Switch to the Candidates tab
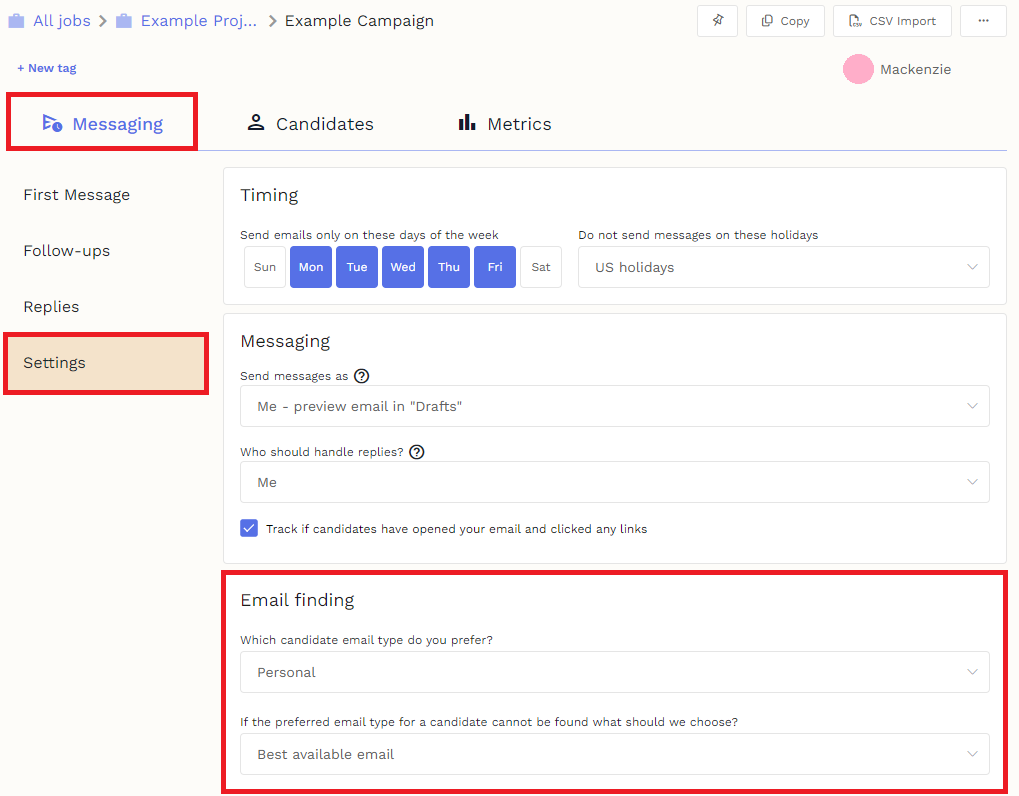 [x=310, y=123]
